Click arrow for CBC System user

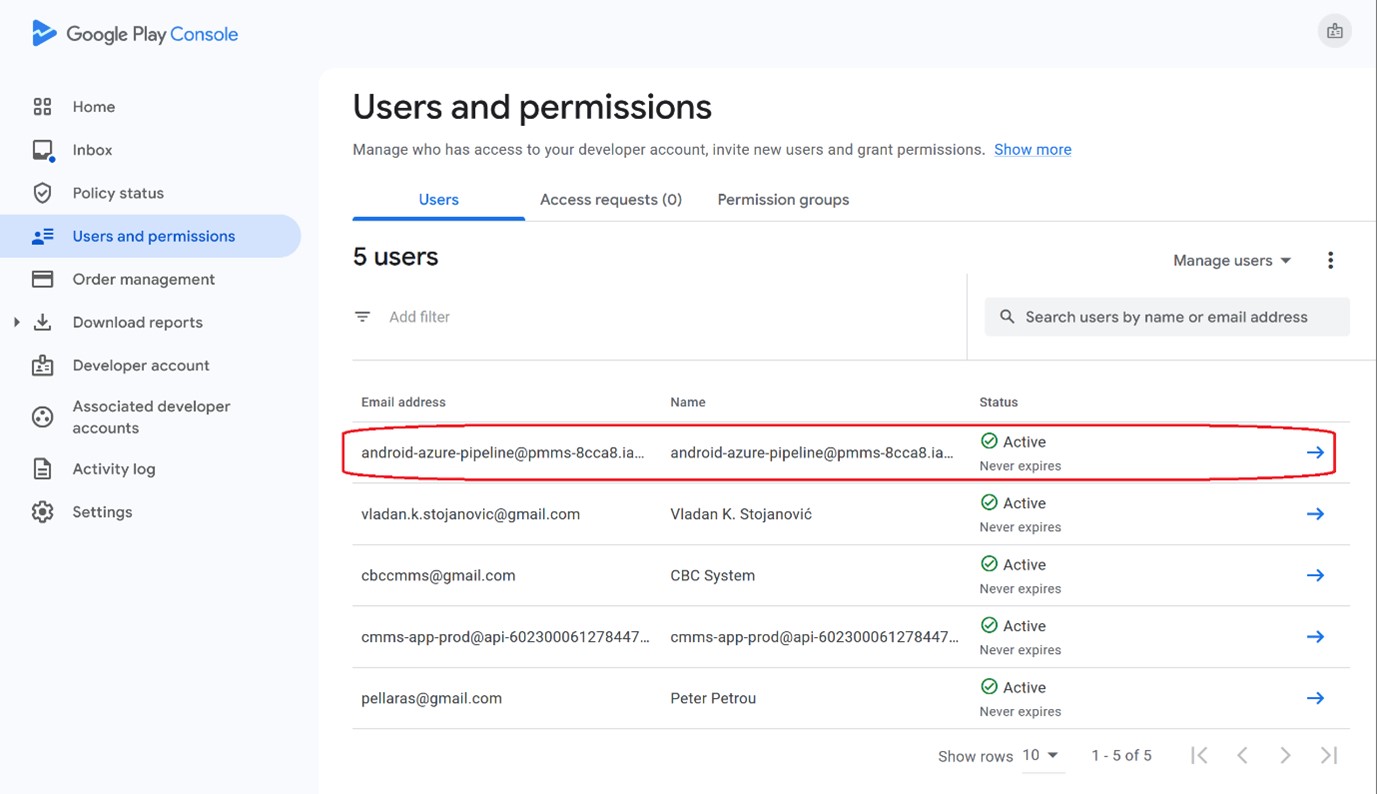pyautogui.click(x=1315, y=576)
